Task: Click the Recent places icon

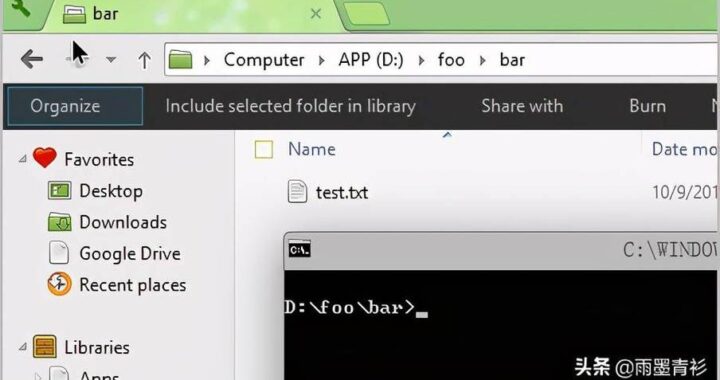Action: coord(59,284)
